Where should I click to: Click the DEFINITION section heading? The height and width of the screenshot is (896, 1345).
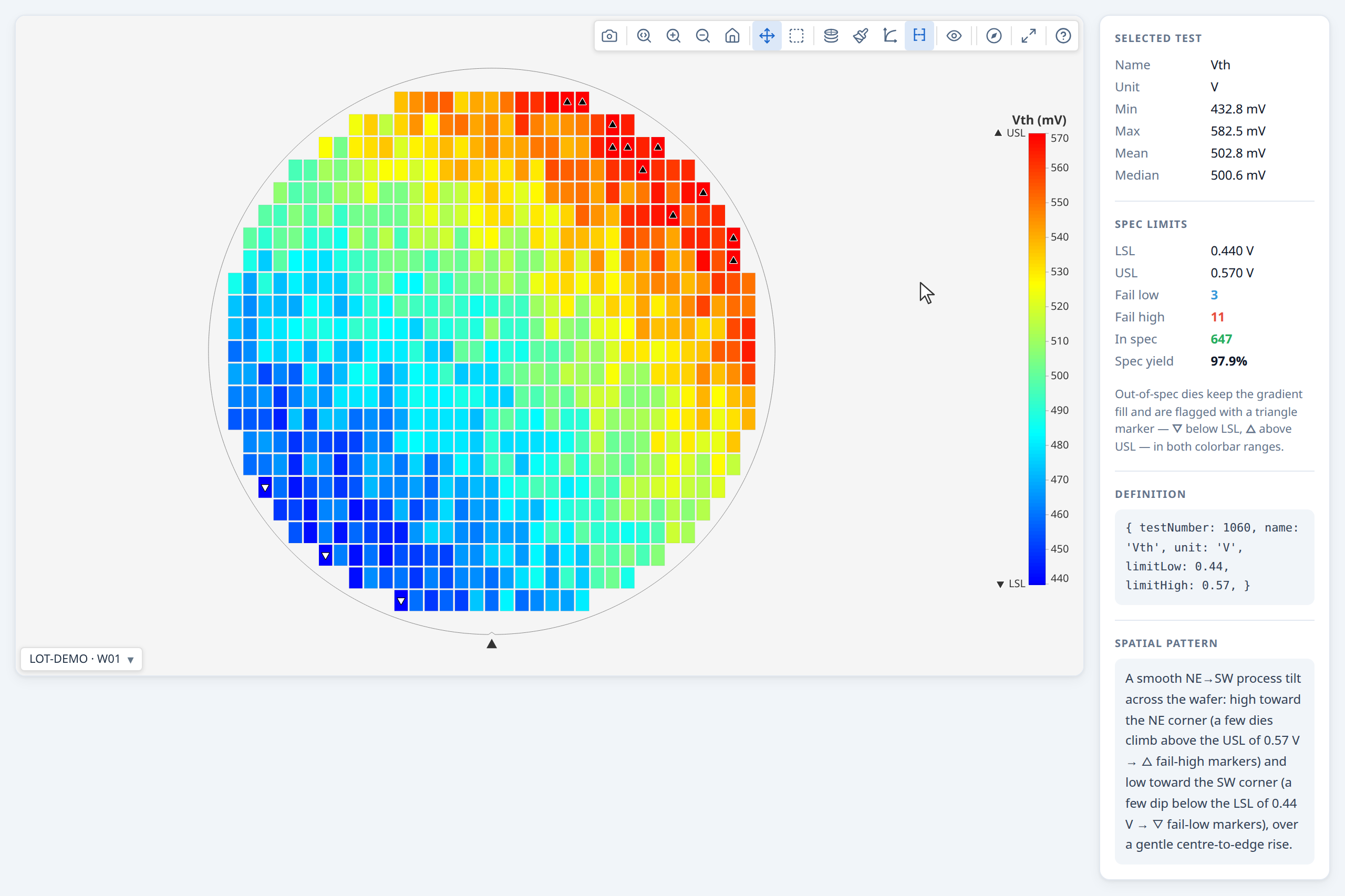coord(1150,494)
